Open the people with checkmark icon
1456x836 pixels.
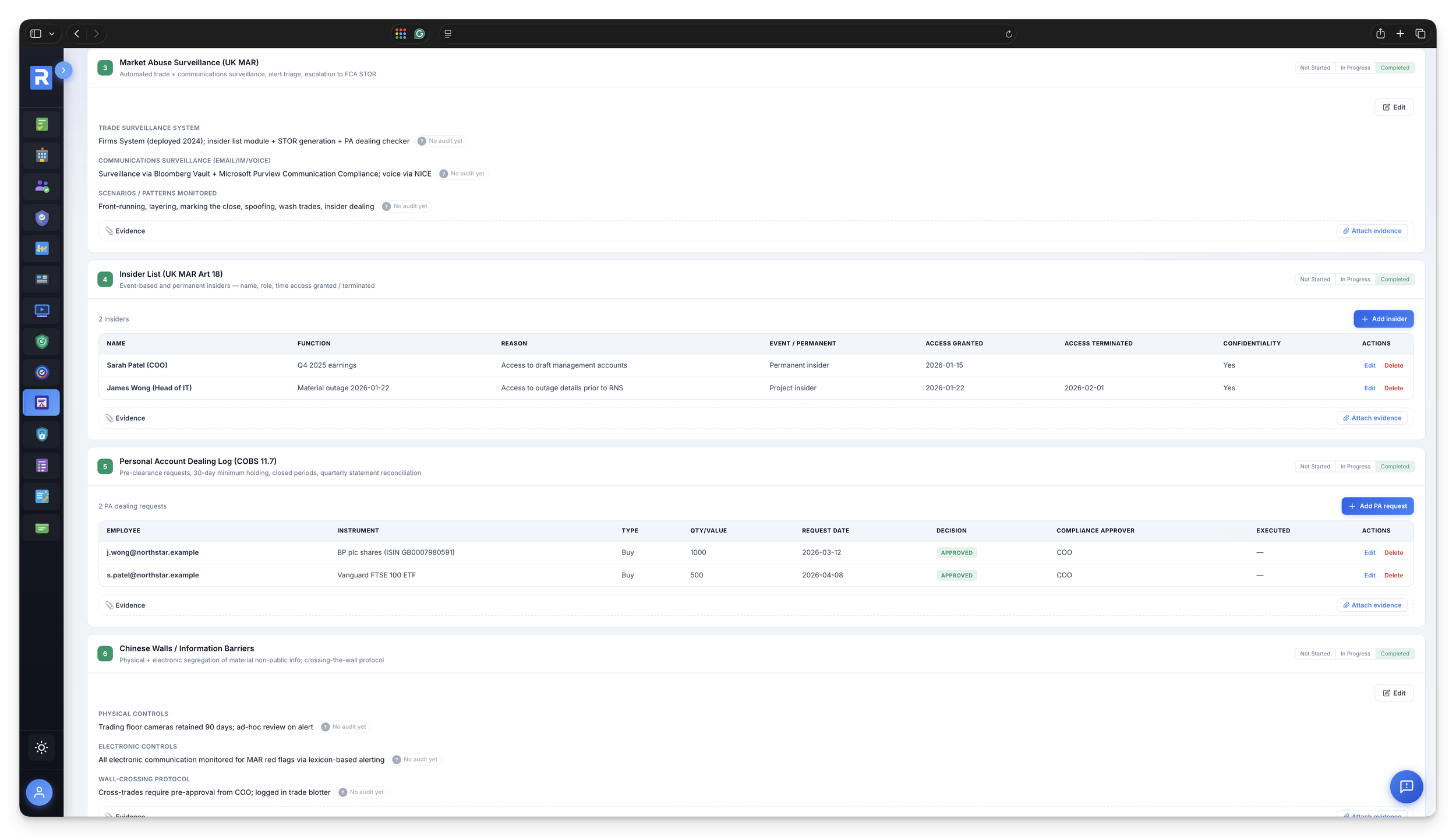tap(41, 186)
